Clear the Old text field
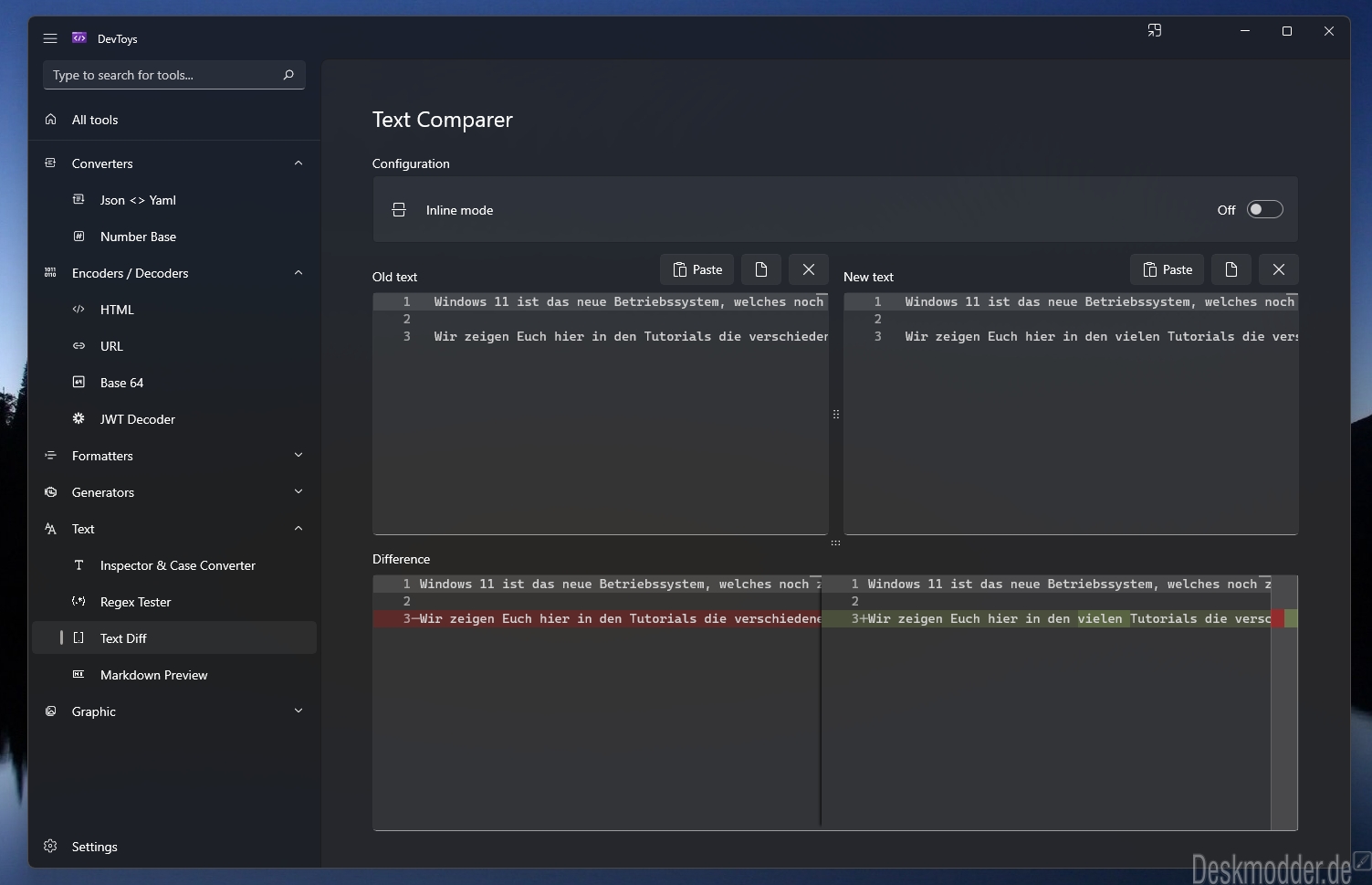This screenshot has width=1372, height=885. click(x=809, y=269)
